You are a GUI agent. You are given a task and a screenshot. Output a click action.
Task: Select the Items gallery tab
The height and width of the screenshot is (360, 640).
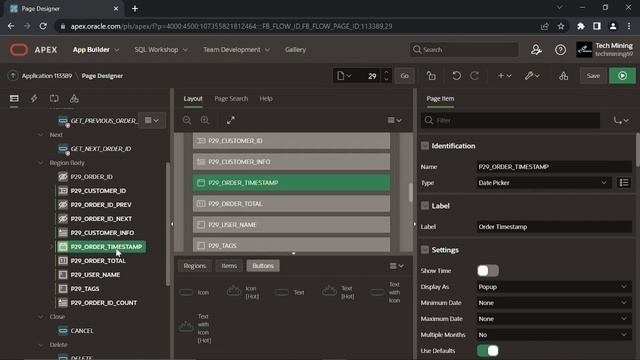[x=229, y=266]
